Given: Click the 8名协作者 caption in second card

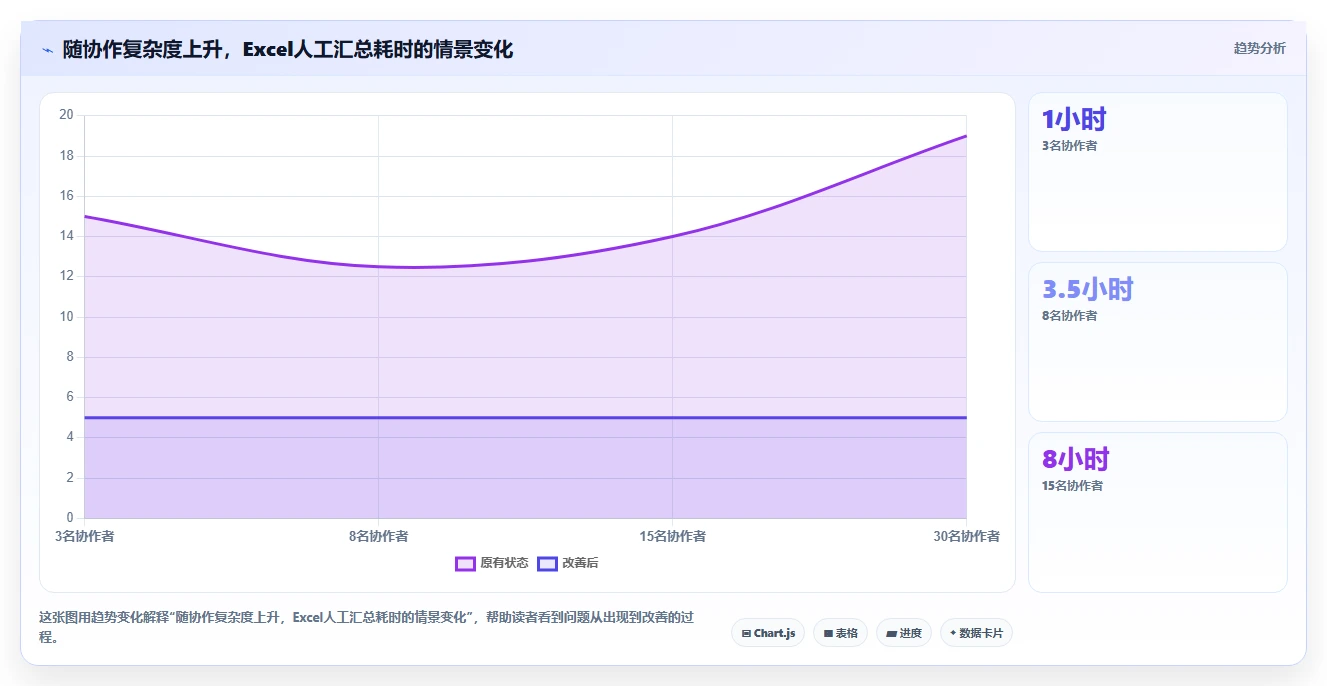Looking at the screenshot, I should [x=1070, y=316].
